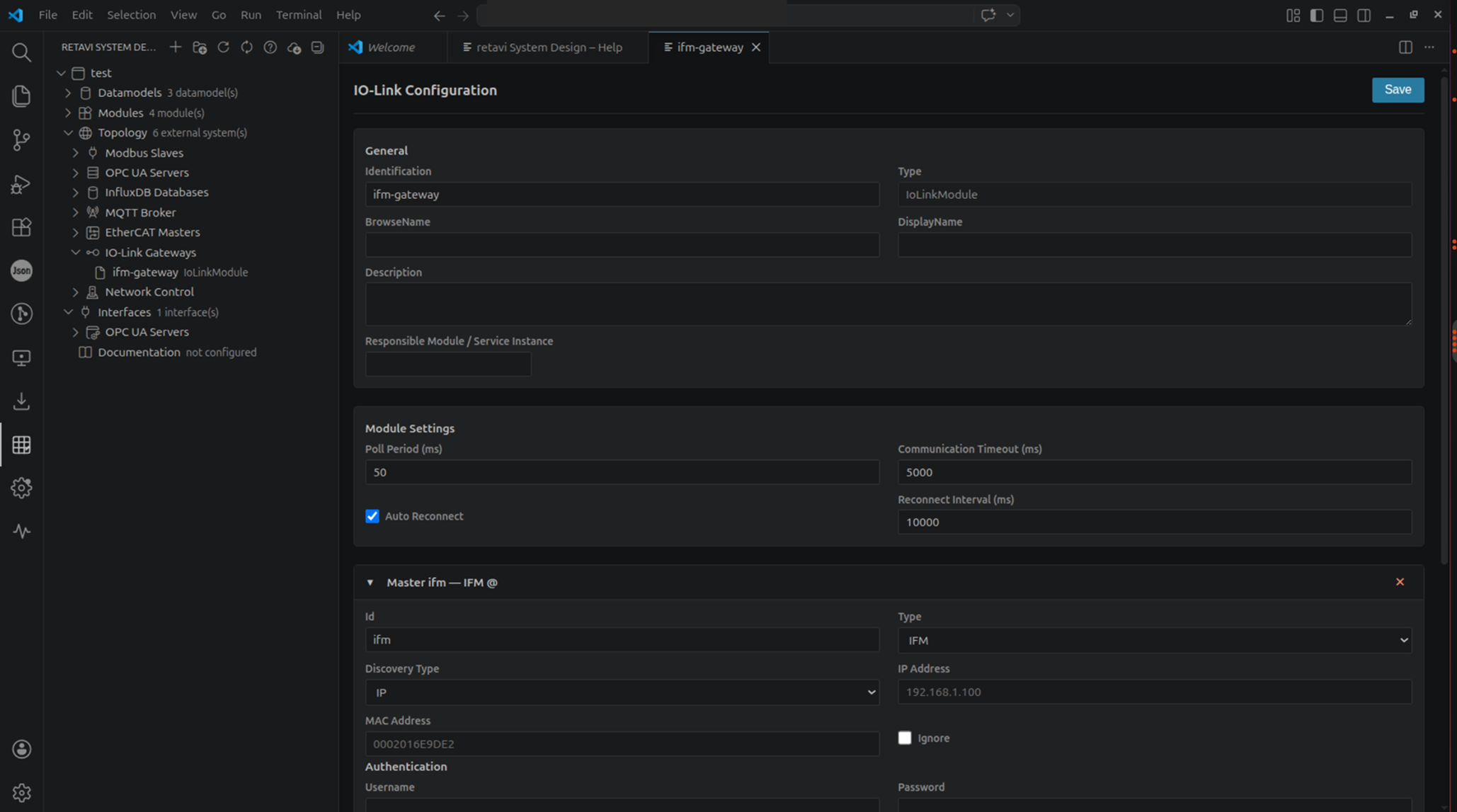Switch to the Welcome tab

click(392, 47)
